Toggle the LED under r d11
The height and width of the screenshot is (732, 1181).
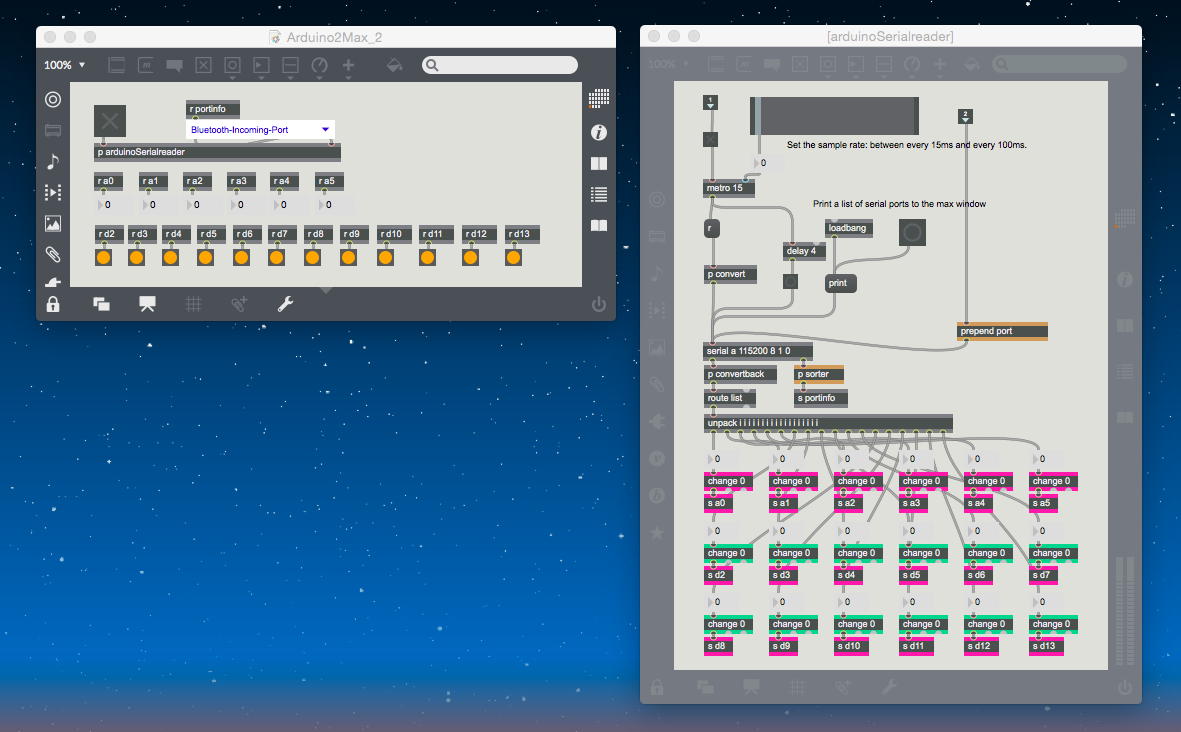click(x=427, y=258)
